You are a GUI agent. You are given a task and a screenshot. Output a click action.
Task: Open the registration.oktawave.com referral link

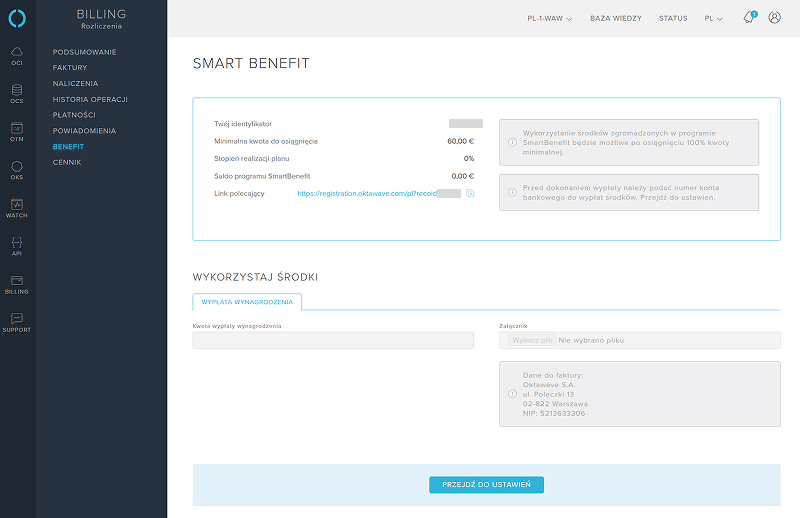point(367,193)
